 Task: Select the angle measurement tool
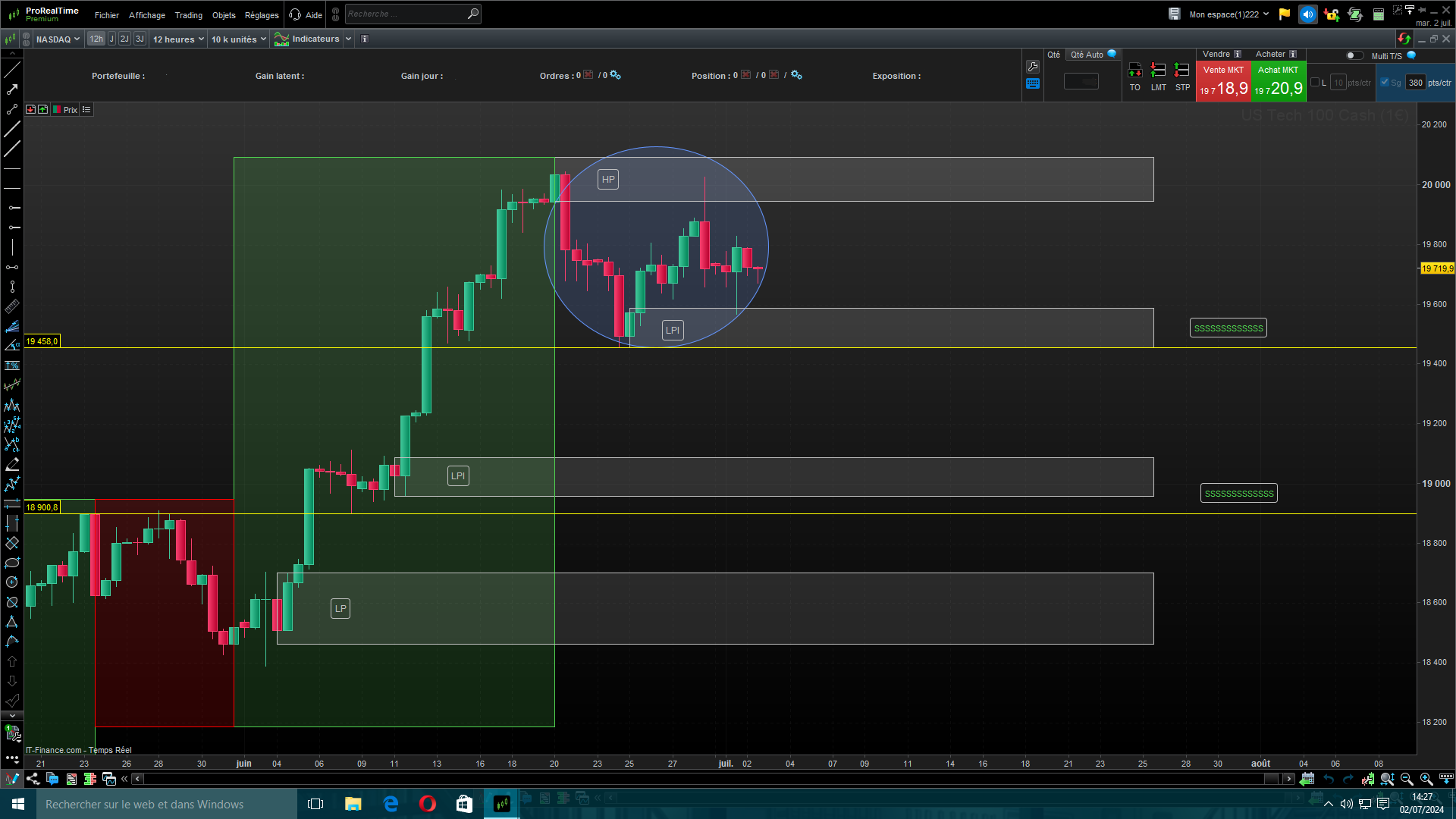12,346
